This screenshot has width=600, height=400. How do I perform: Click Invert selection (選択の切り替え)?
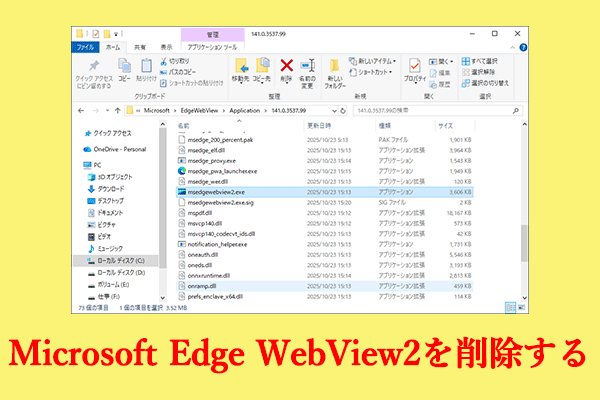pos(485,83)
